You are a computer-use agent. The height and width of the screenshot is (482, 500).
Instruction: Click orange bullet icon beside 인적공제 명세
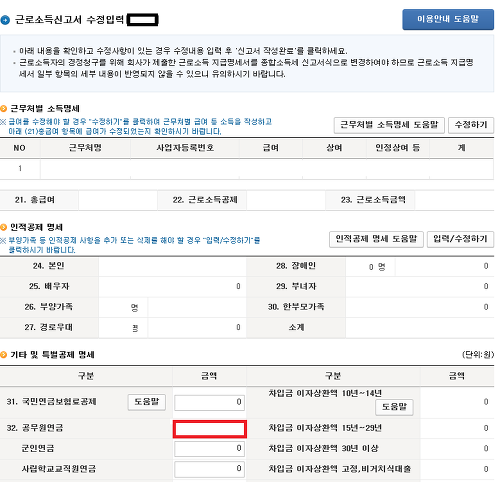pos(3,227)
